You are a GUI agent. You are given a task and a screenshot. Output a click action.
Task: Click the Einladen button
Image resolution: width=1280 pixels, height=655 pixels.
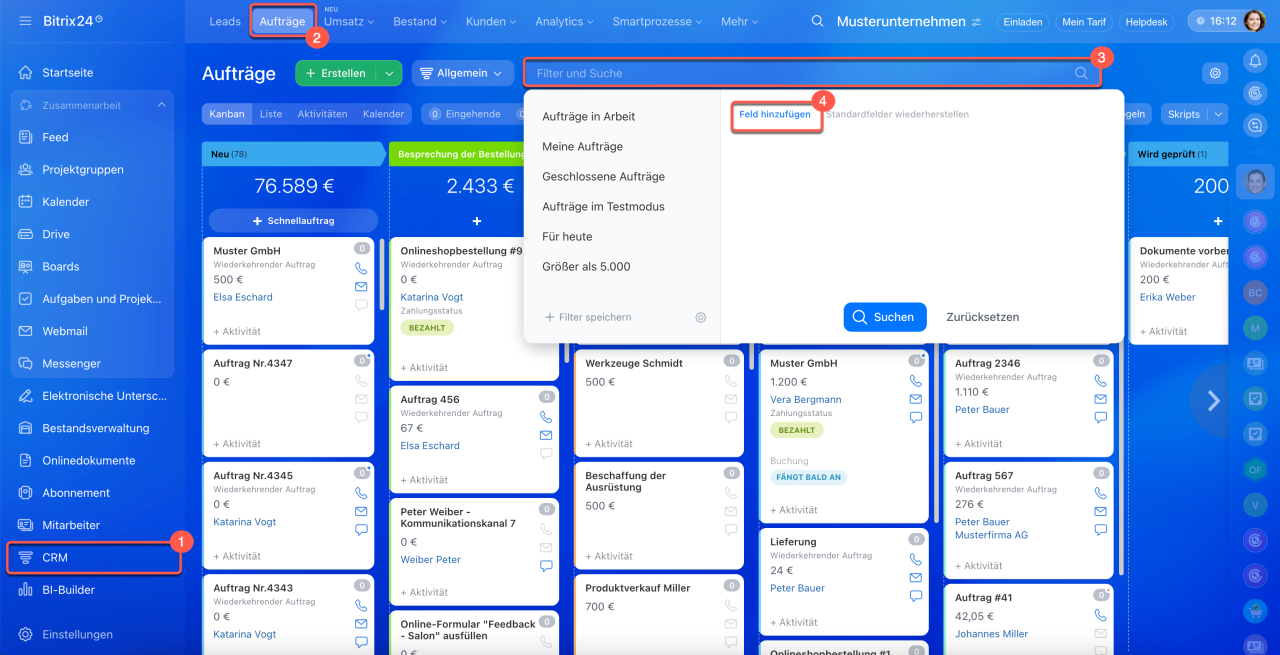point(1023,21)
